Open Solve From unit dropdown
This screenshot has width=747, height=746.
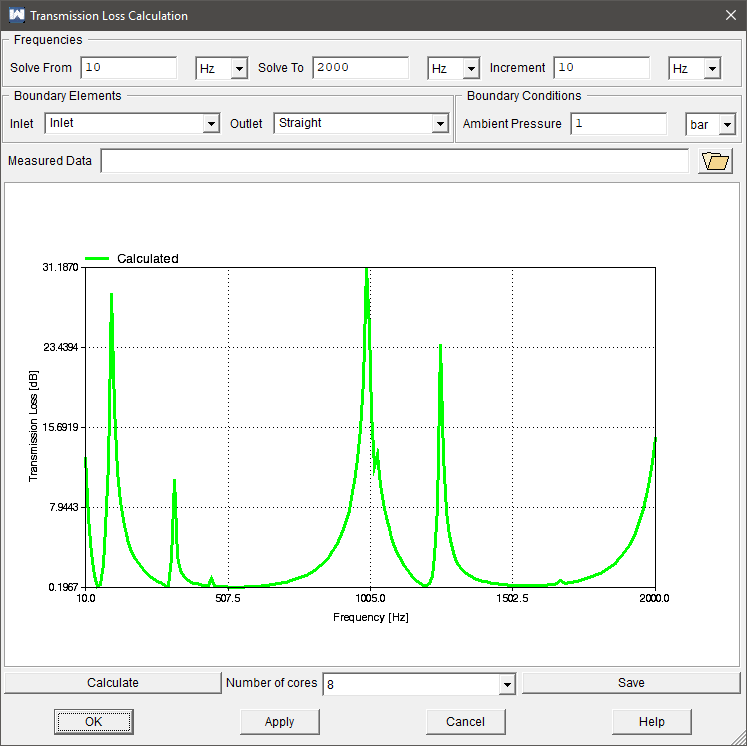click(239, 68)
